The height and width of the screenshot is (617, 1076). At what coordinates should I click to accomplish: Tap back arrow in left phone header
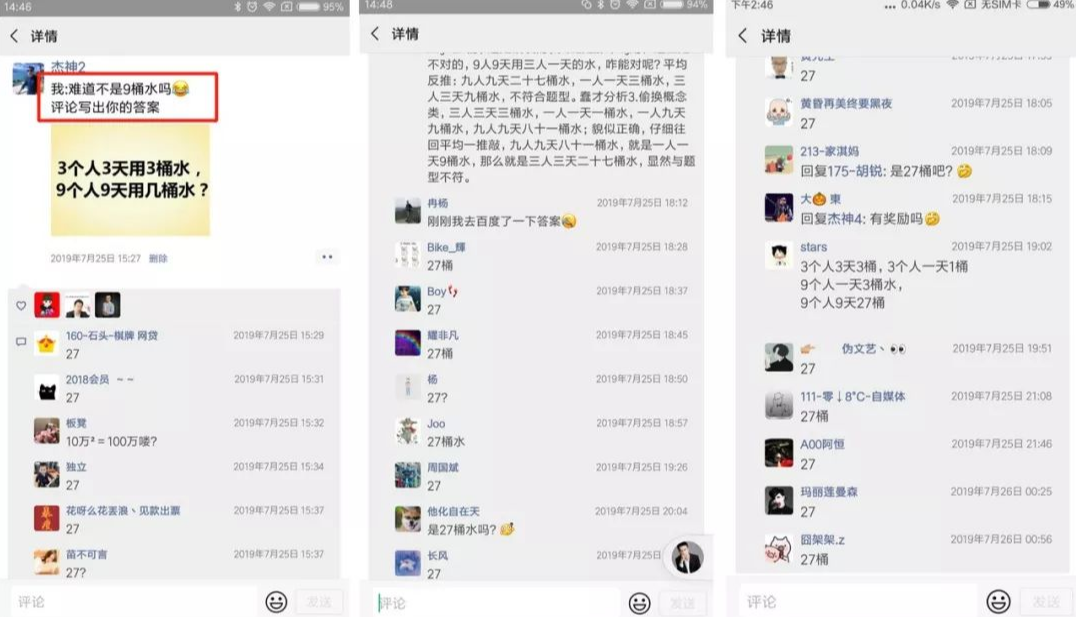pos(14,36)
